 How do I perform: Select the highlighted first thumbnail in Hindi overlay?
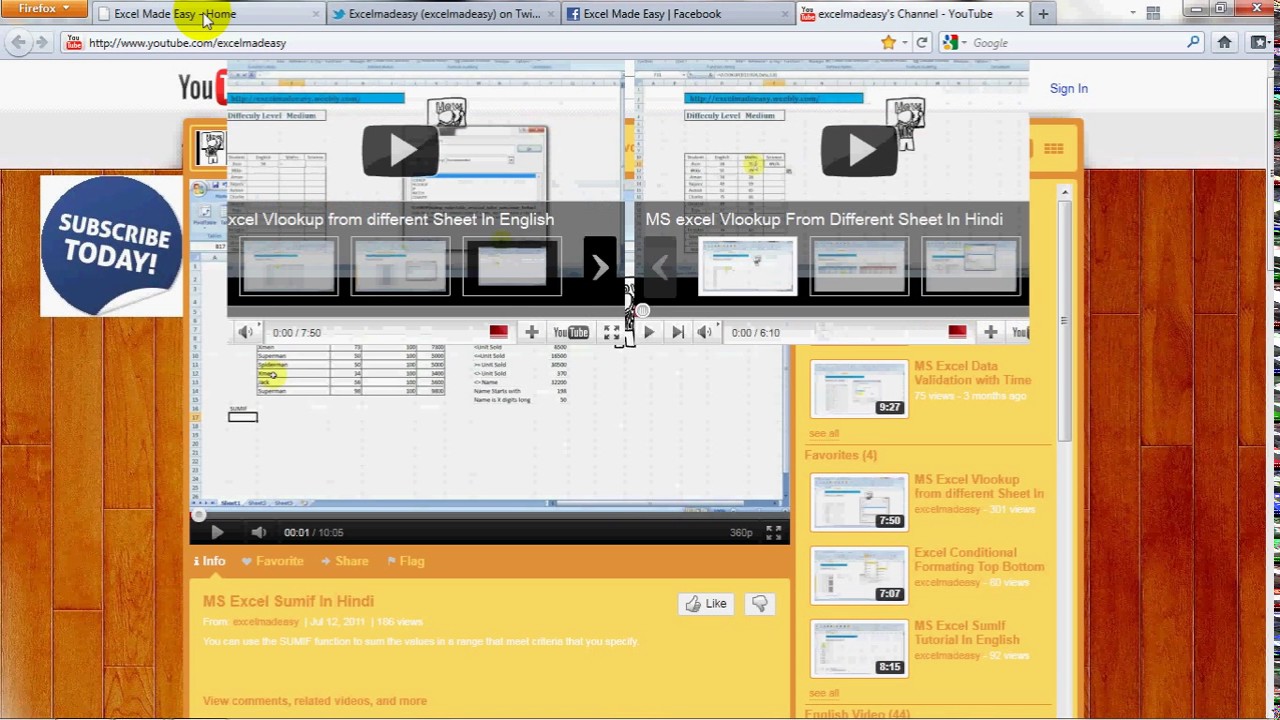coord(748,266)
